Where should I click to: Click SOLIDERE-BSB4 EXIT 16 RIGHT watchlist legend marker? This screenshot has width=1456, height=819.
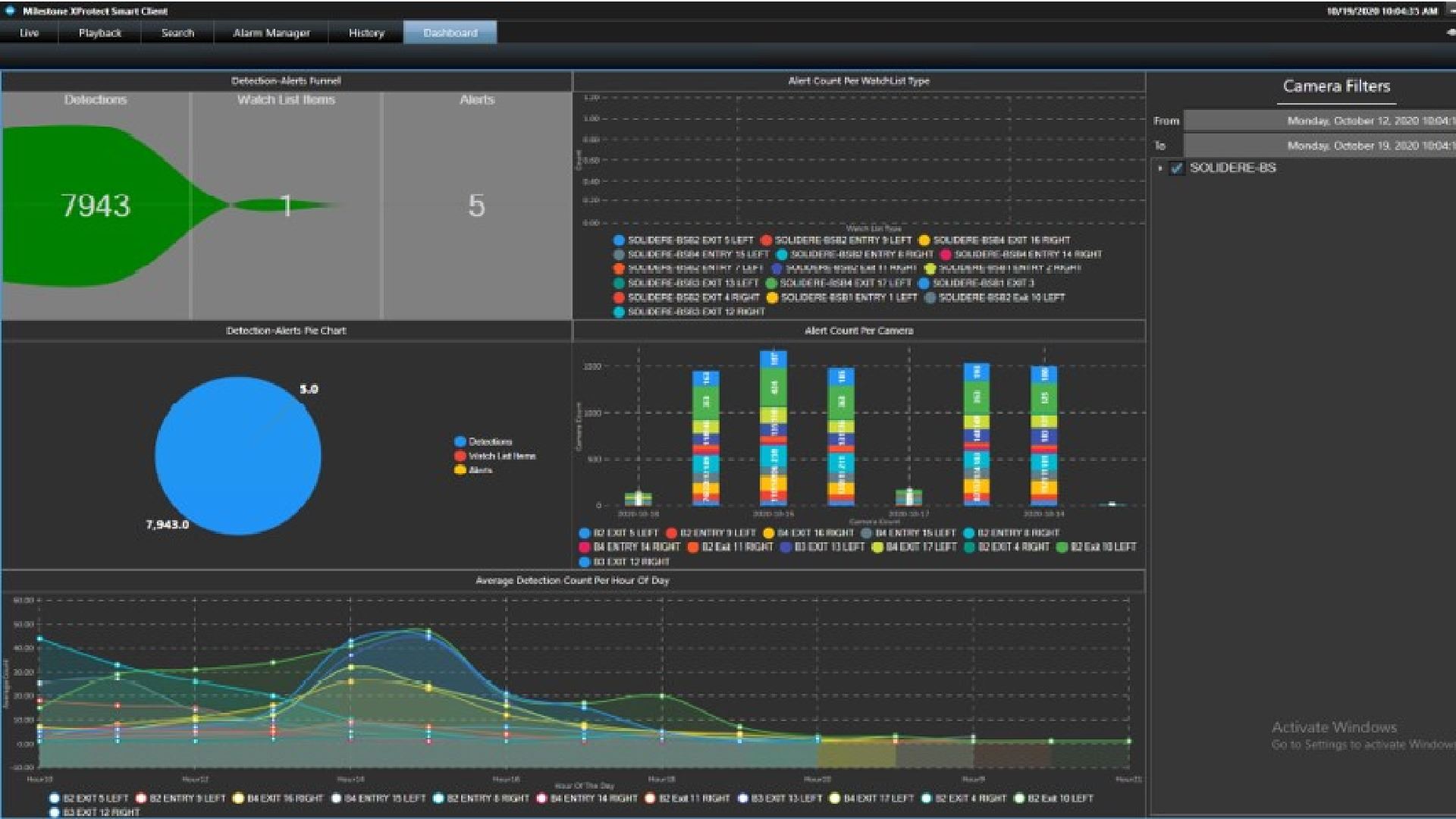tap(924, 240)
